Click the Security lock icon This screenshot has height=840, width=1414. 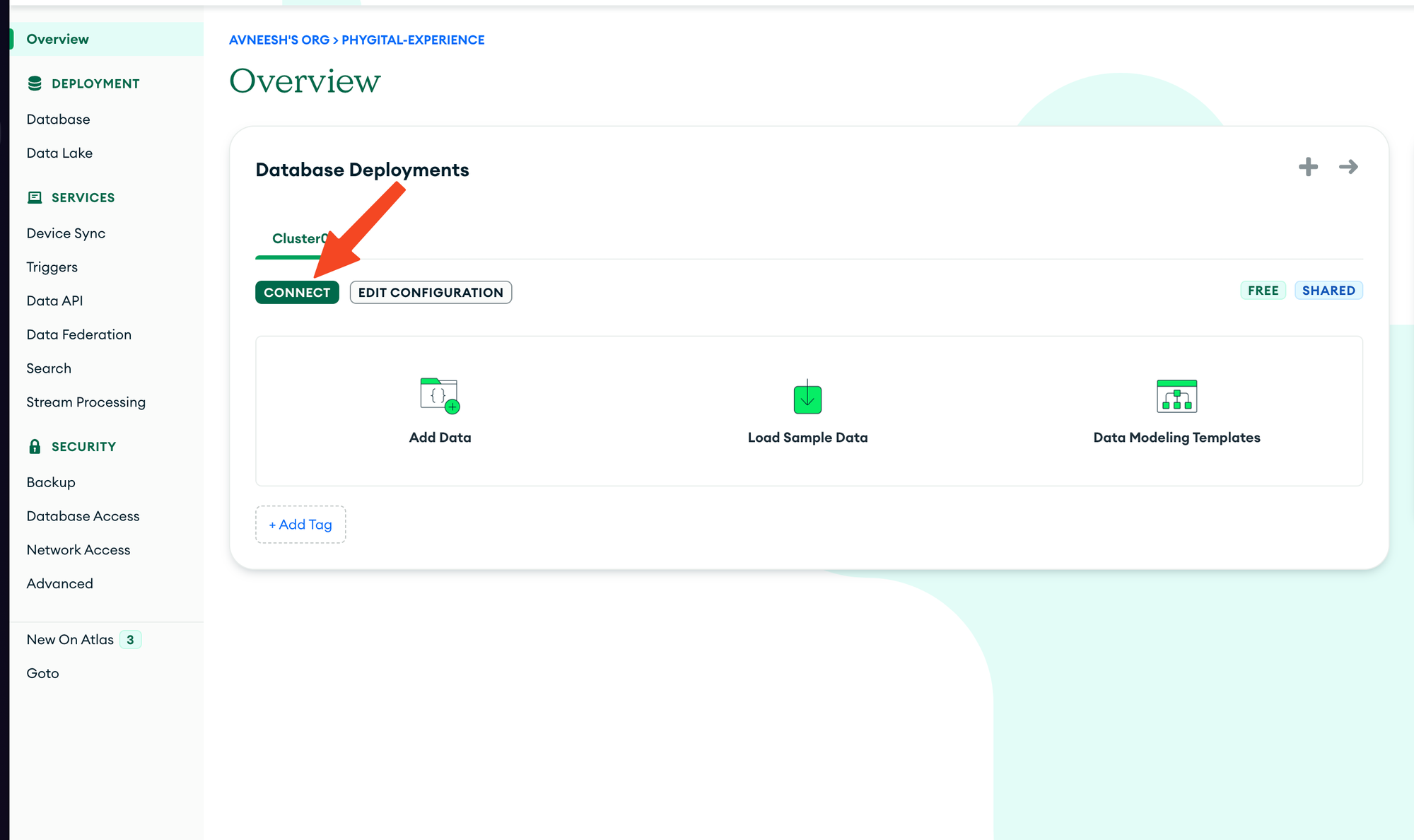point(35,446)
